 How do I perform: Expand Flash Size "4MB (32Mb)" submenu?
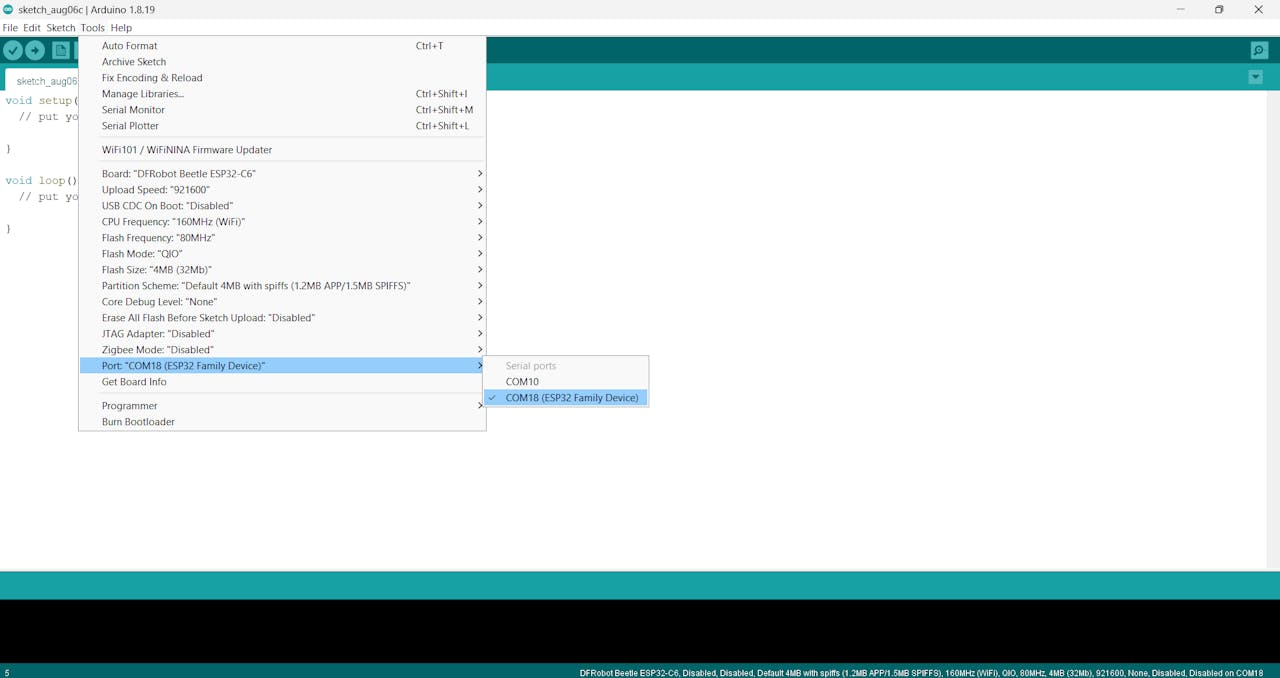pyautogui.click(x=282, y=270)
